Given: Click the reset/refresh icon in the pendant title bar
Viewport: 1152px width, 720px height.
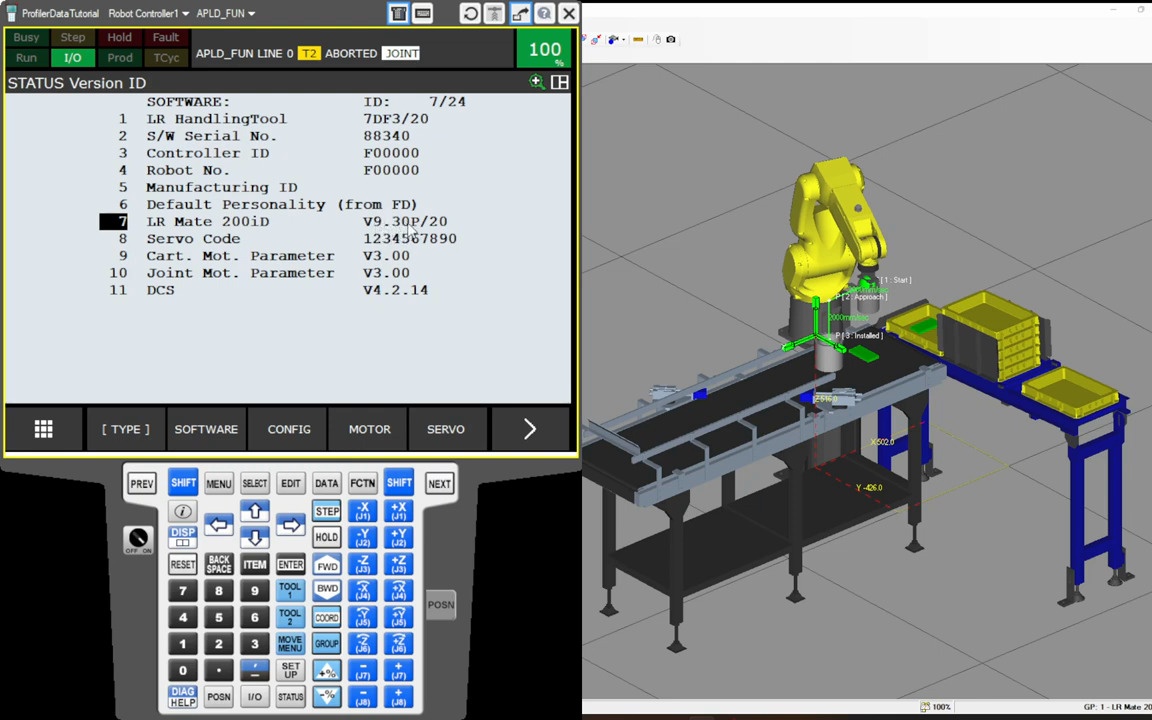Looking at the screenshot, I should [x=470, y=13].
